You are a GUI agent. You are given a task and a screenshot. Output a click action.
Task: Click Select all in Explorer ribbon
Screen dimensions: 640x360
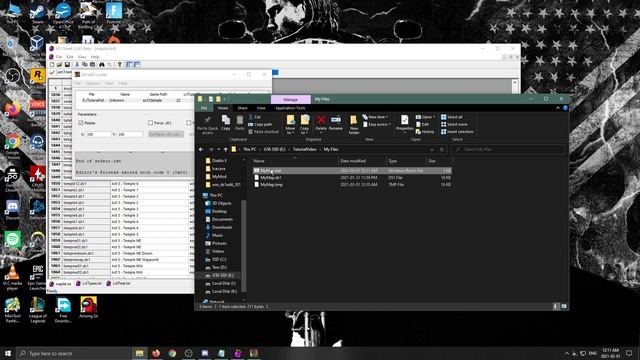tap(451, 117)
